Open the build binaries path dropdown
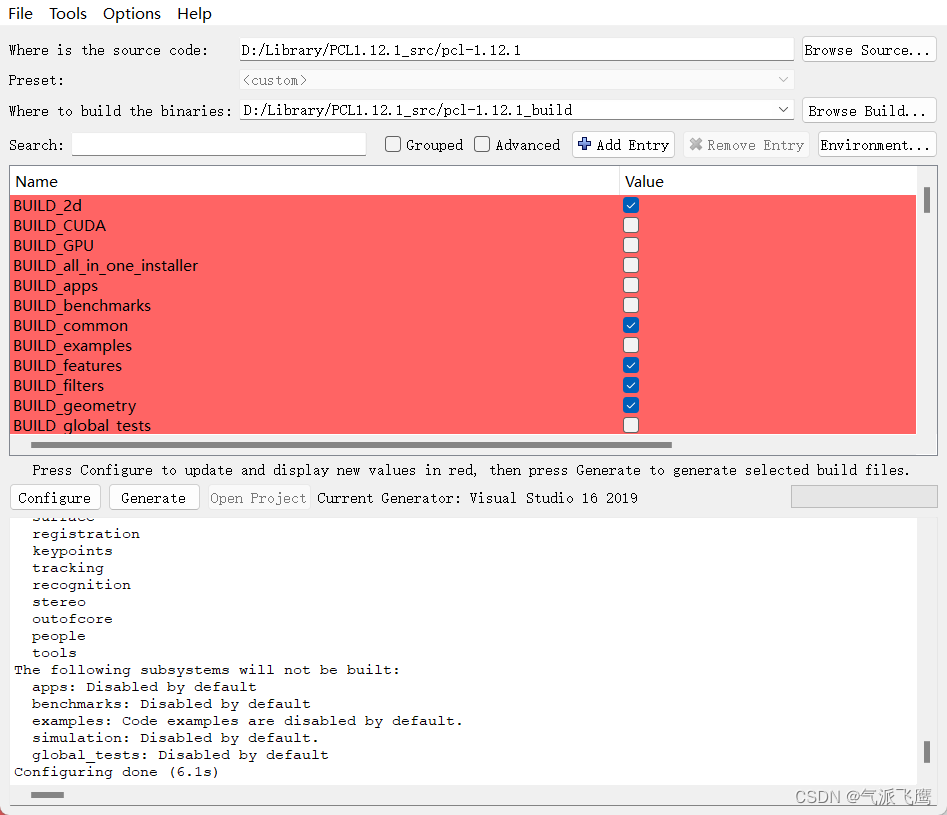The image size is (947, 815). [783, 110]
